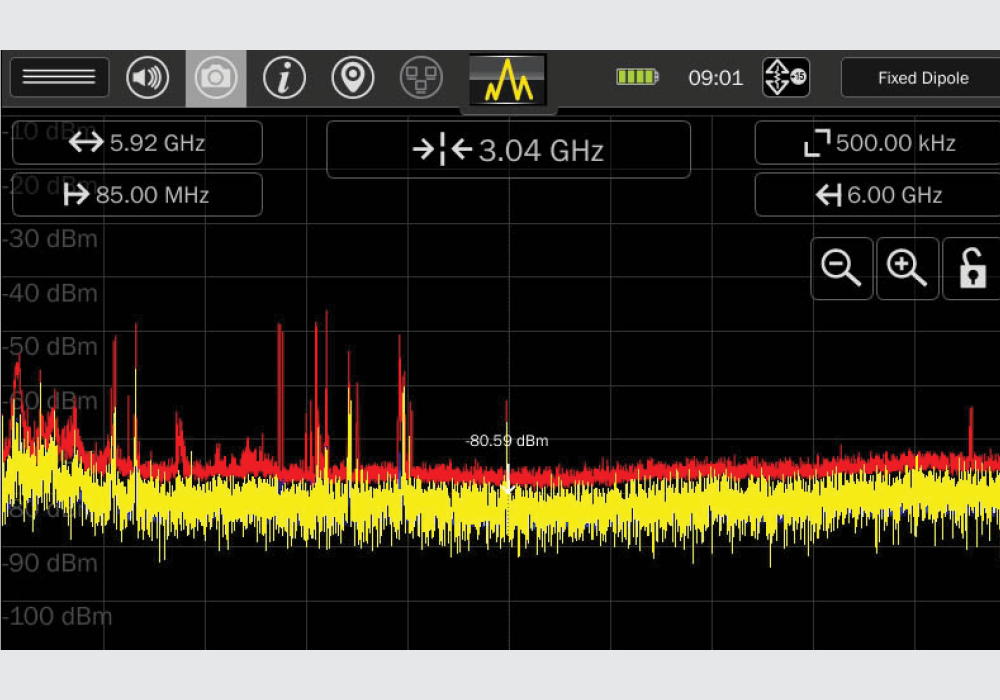Edit the 85.00 MHz start frequency
Image resolution: width=1000 pixels, height=700 pixels.
coord(137,195)
